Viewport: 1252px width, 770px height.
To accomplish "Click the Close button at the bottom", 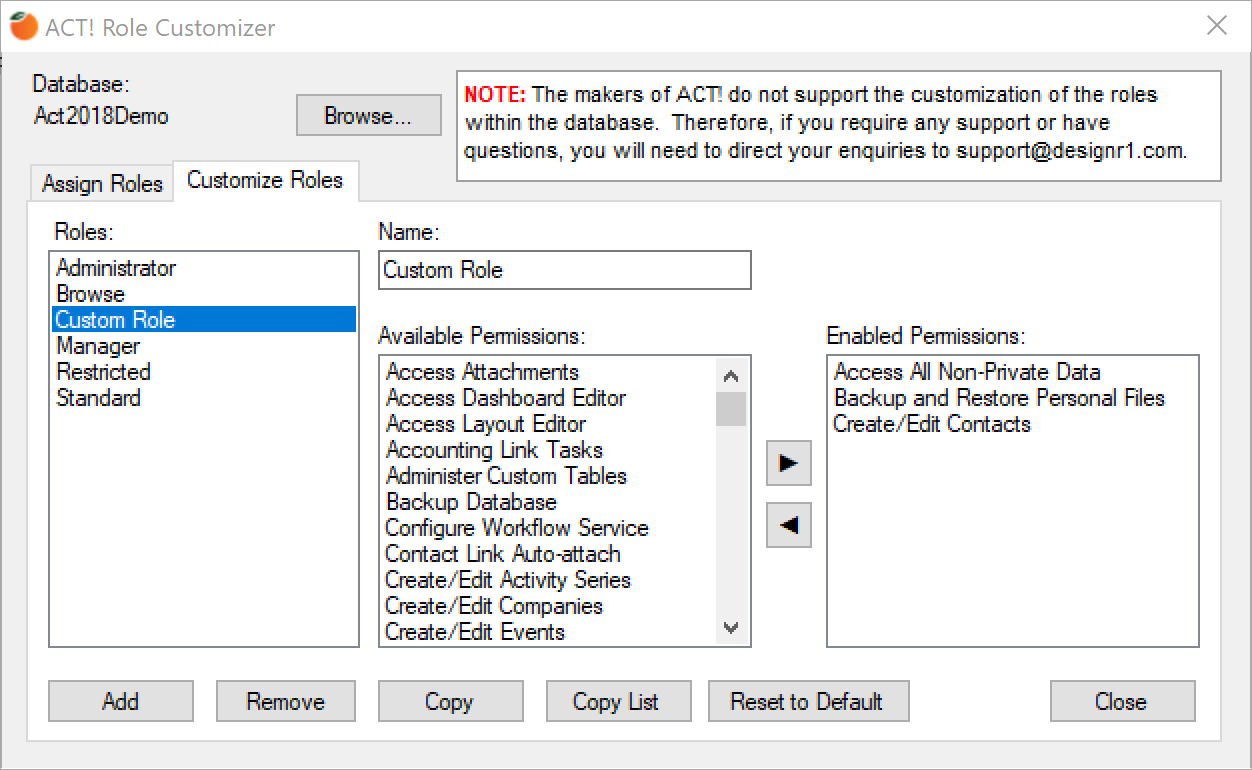I will [x=1122, y=701].
